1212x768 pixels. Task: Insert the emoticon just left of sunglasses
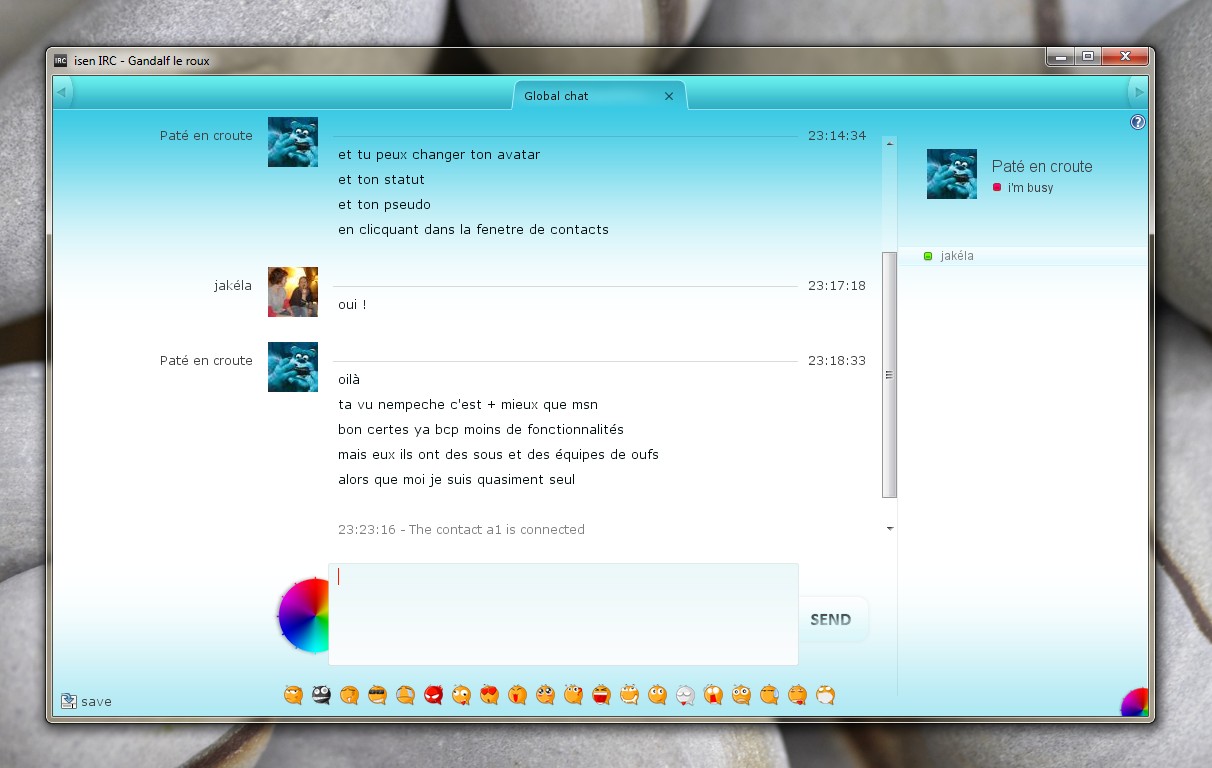(349, 694)
